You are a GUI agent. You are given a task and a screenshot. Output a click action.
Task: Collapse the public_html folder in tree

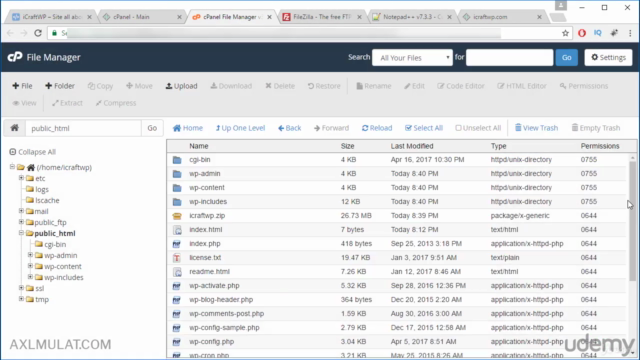point(21,233)
